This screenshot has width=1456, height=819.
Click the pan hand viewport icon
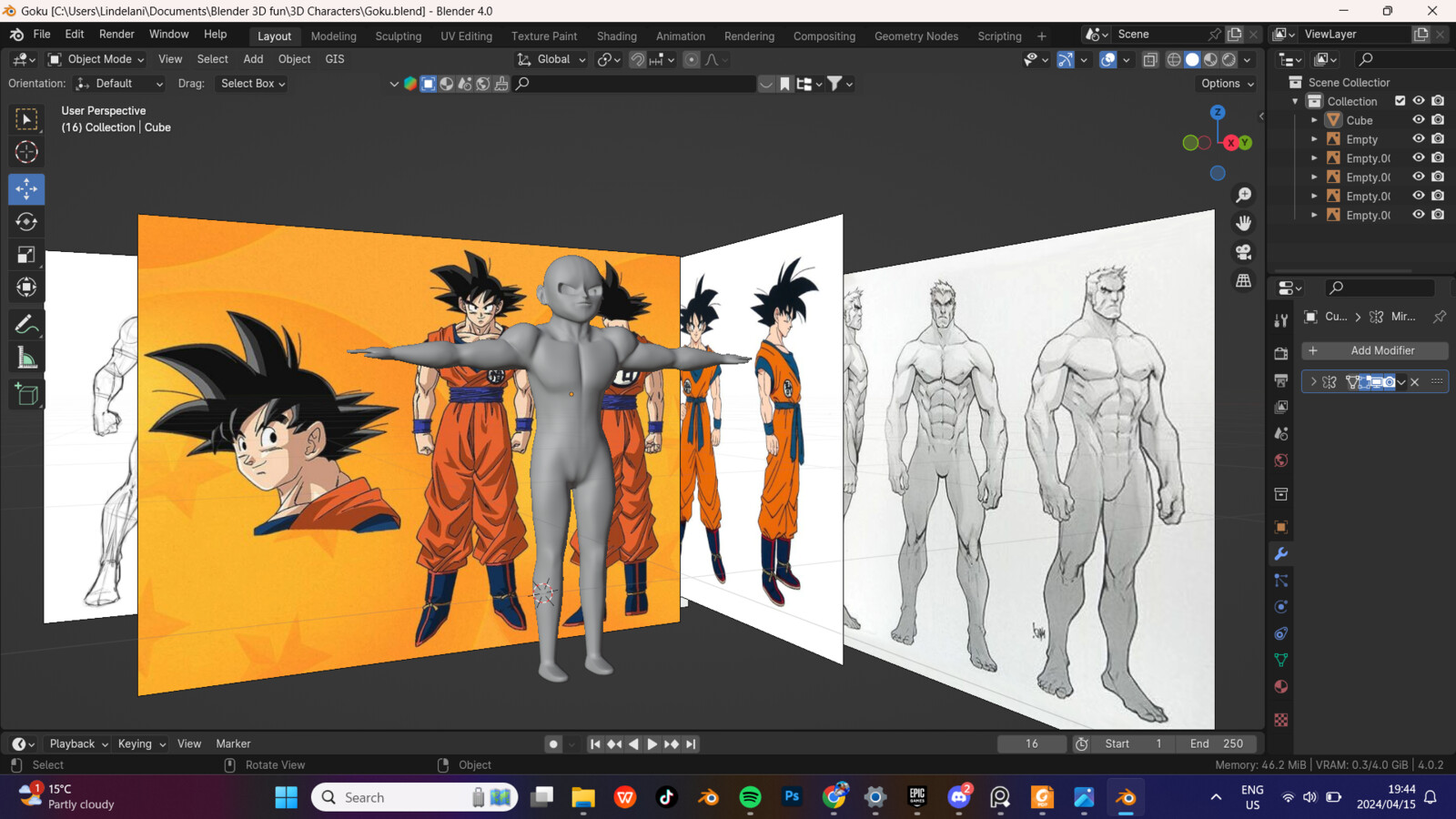click(x=1243, y=223)
